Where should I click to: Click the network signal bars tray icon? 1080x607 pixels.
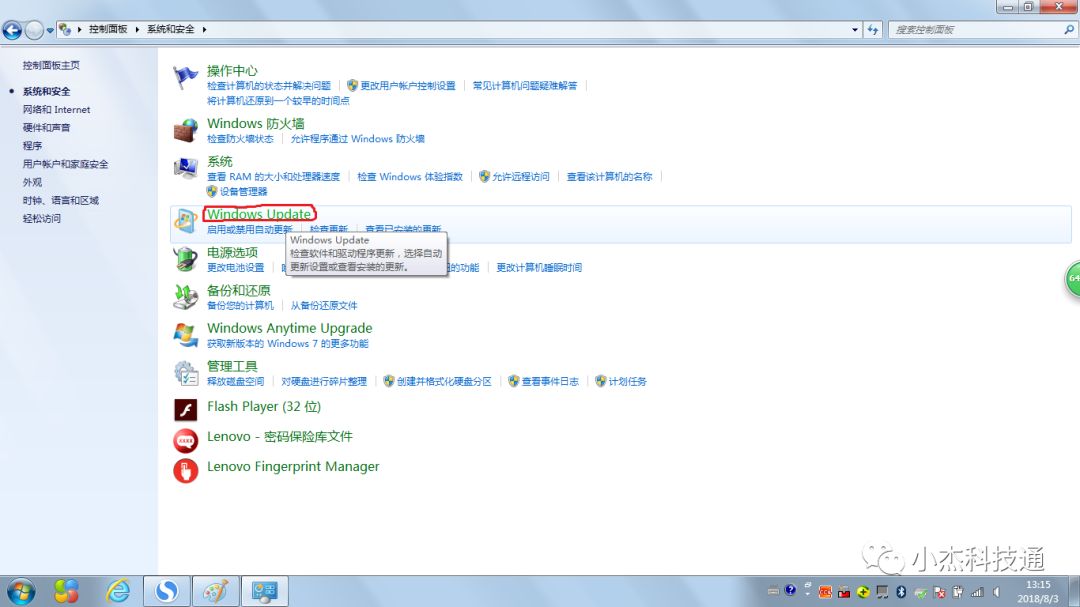pos(977,592)
